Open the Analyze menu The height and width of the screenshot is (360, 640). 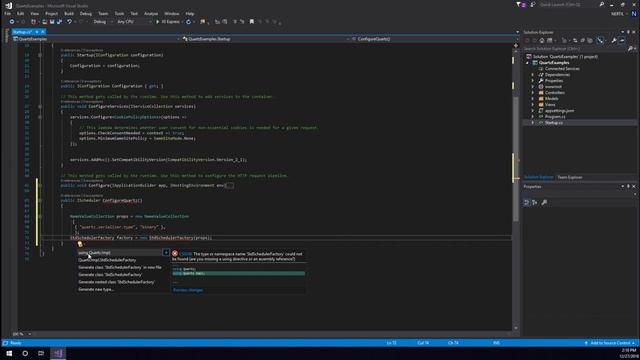click(151, 13)
